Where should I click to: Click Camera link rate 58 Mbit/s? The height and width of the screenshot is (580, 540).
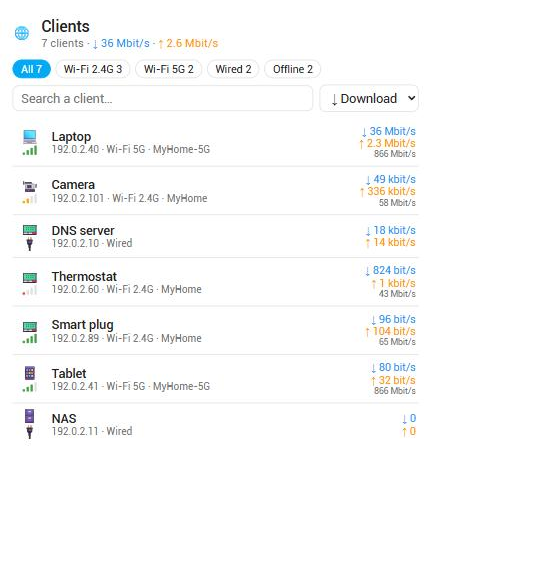click(397, 203)
